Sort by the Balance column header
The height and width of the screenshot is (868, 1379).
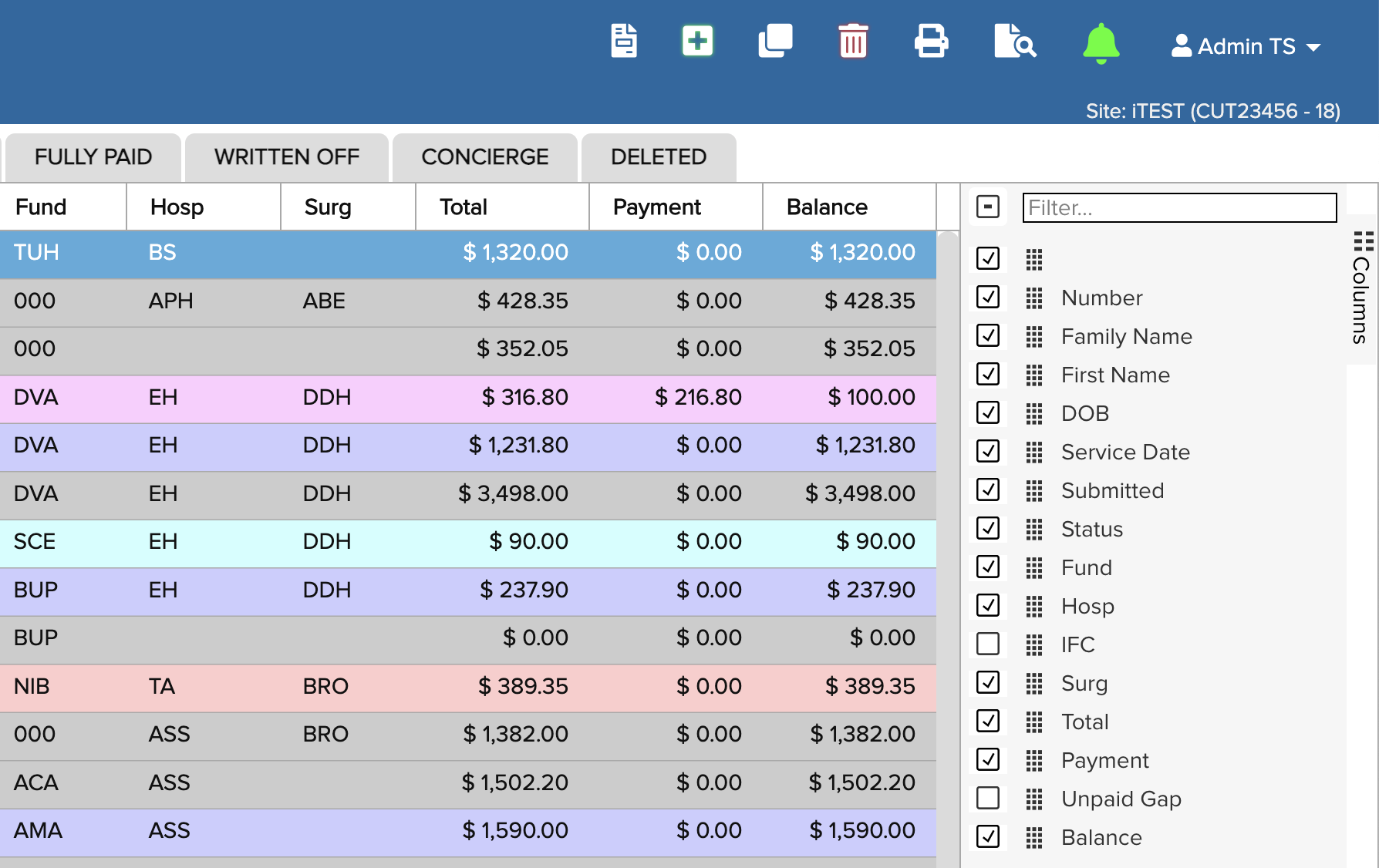(827, 207)
